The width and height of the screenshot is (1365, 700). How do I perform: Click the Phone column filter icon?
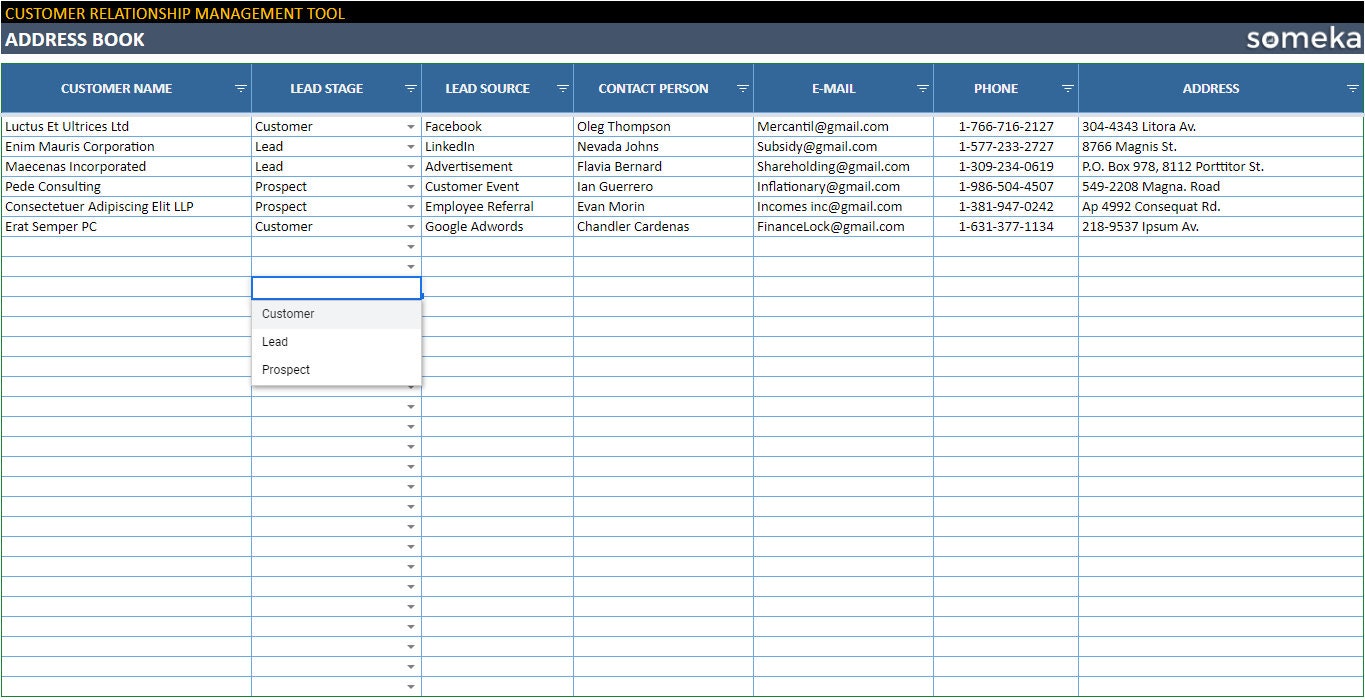click(x=1068, y=88)
